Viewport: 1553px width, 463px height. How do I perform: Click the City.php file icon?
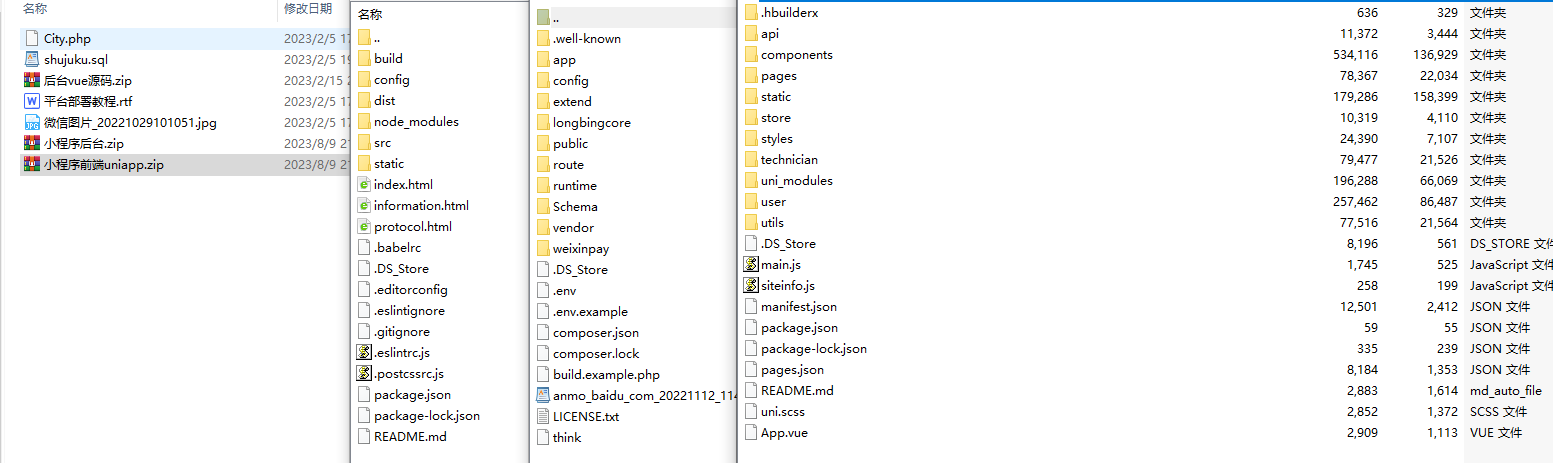[31, 39]
